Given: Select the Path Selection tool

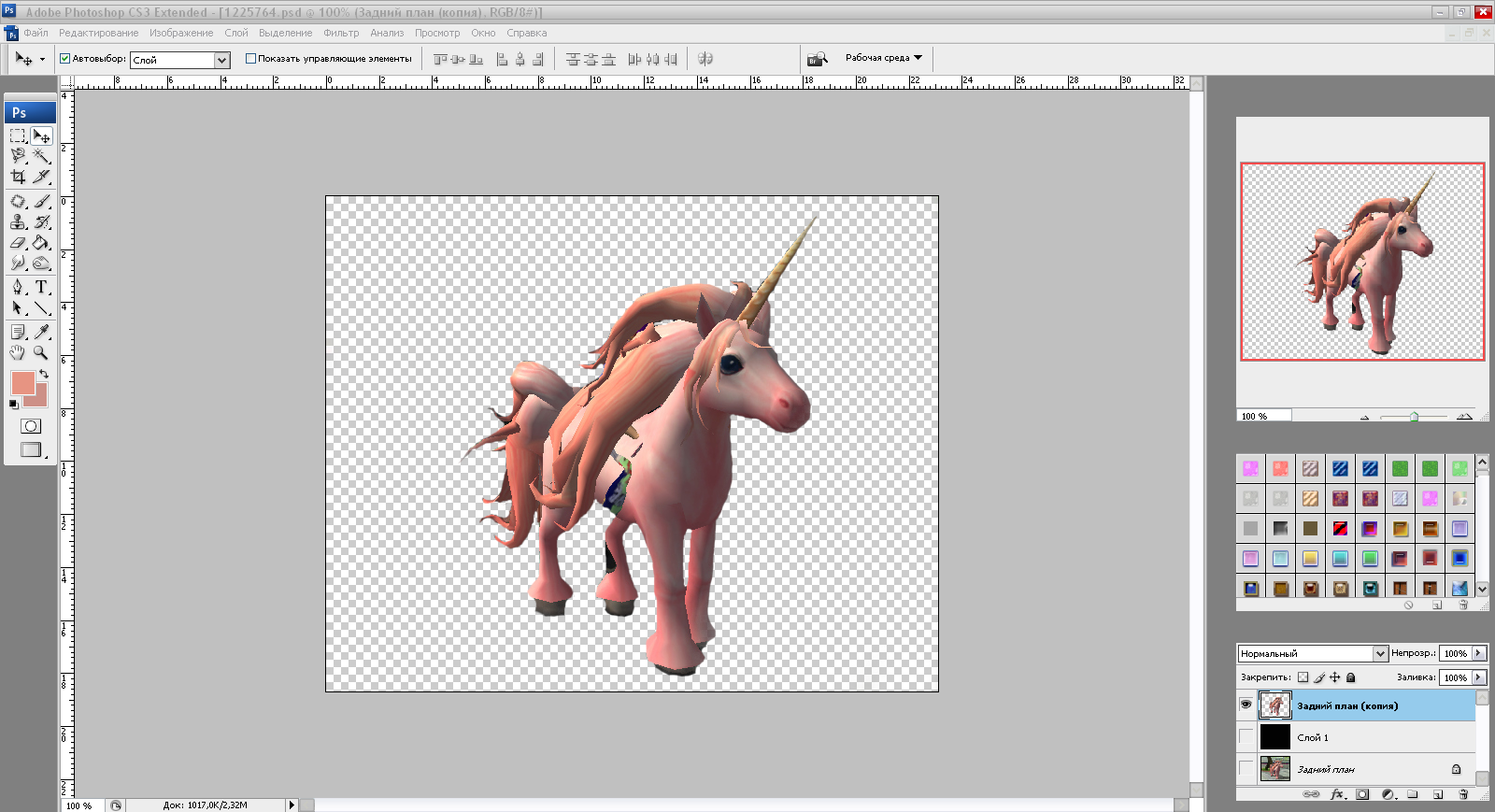Looking at the screenshot, I should (18, 307).
